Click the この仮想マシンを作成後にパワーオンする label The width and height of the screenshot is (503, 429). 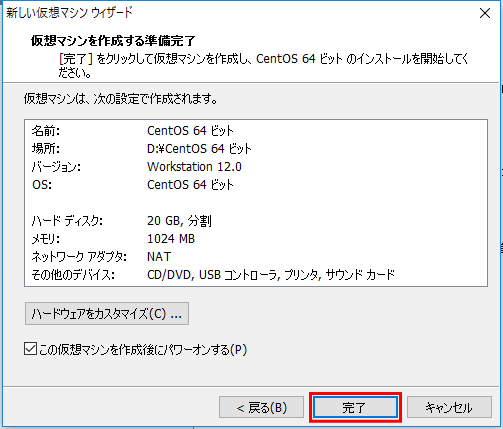coord(143,350)
